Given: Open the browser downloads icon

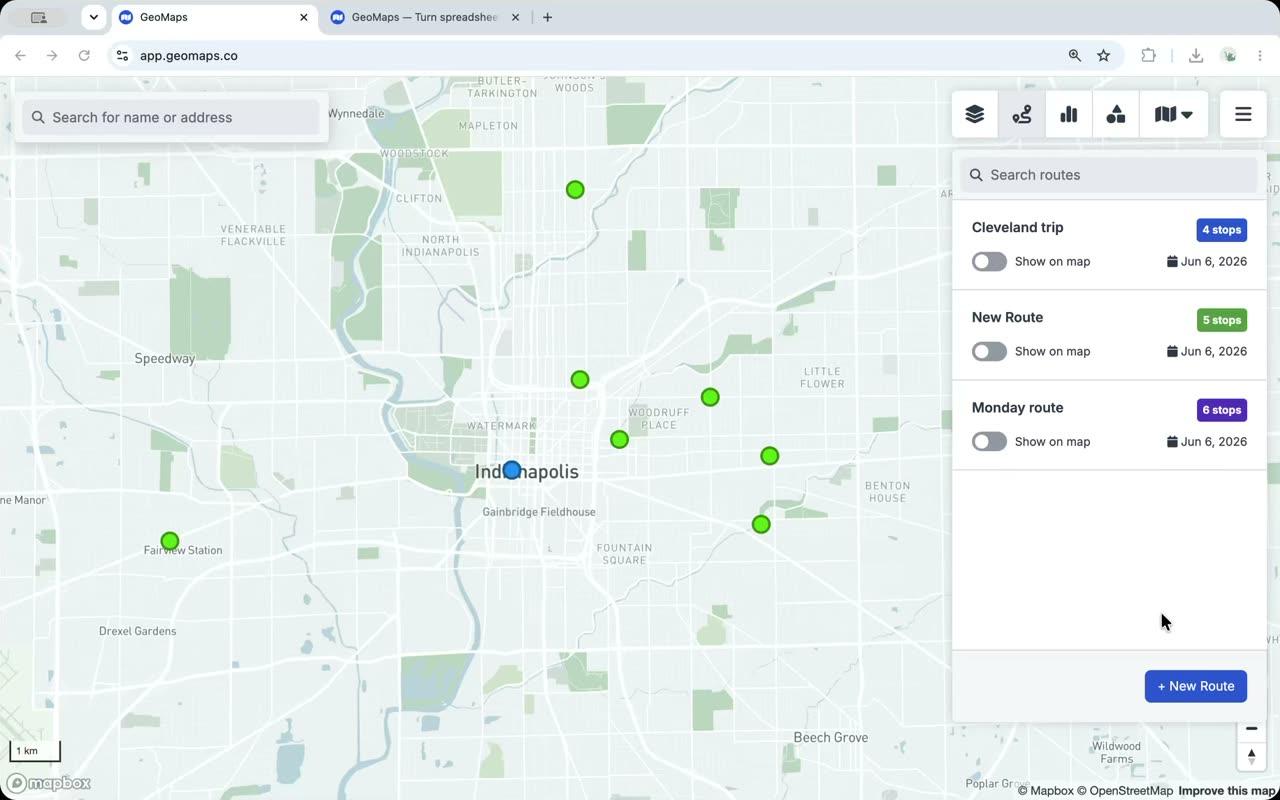Looking at the screenshot, I should coord(1195,56).
